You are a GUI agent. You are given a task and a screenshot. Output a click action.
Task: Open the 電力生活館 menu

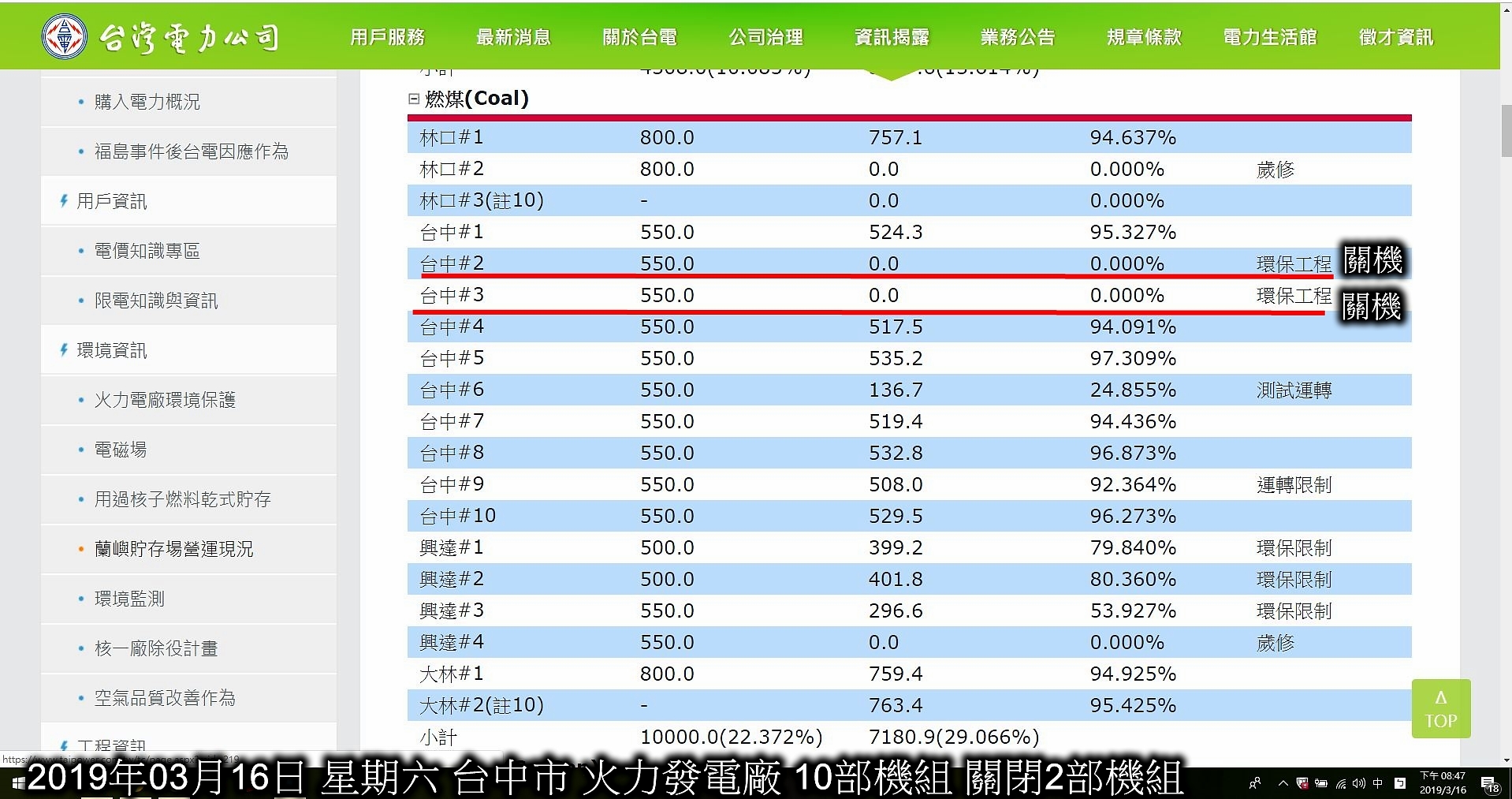click(x=1270, y=37)
